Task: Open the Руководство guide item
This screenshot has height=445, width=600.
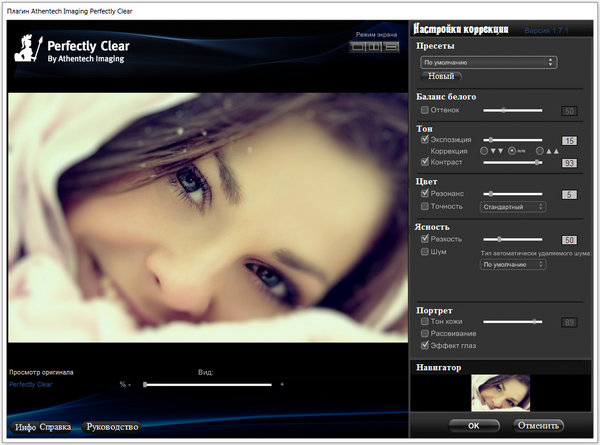Action: coord(112,427)
